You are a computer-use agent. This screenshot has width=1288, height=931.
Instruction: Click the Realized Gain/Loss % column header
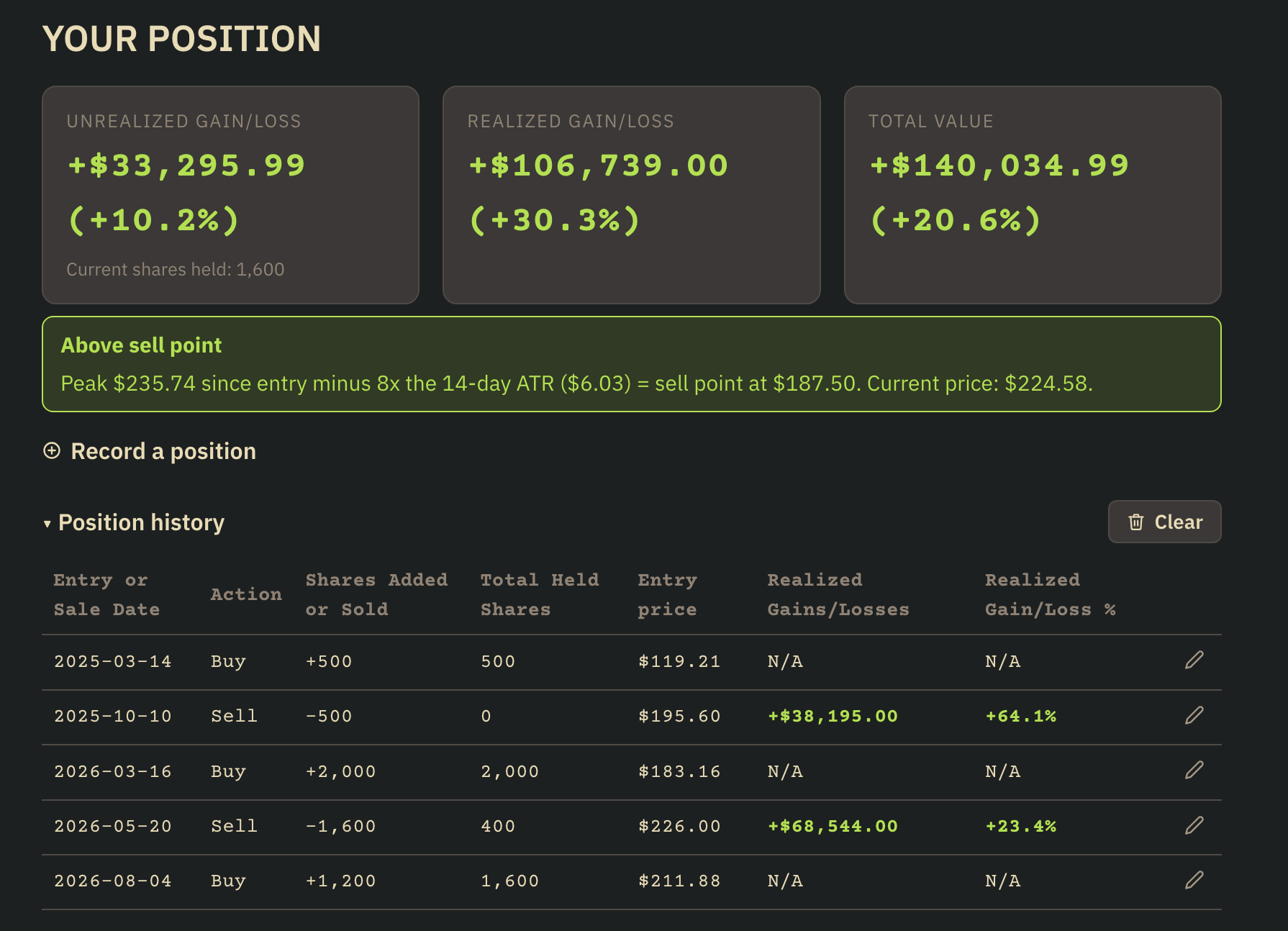(x=1050, y=594)
